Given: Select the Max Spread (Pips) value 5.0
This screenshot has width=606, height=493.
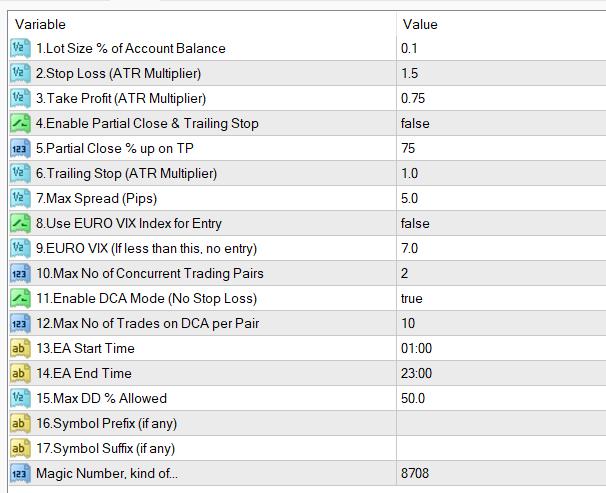Looking at the screenshot, I should 409,199.
